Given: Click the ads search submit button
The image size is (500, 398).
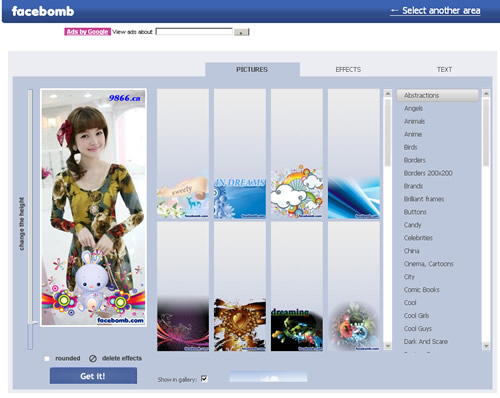Looking at the screenshot, I should point(241,32).
